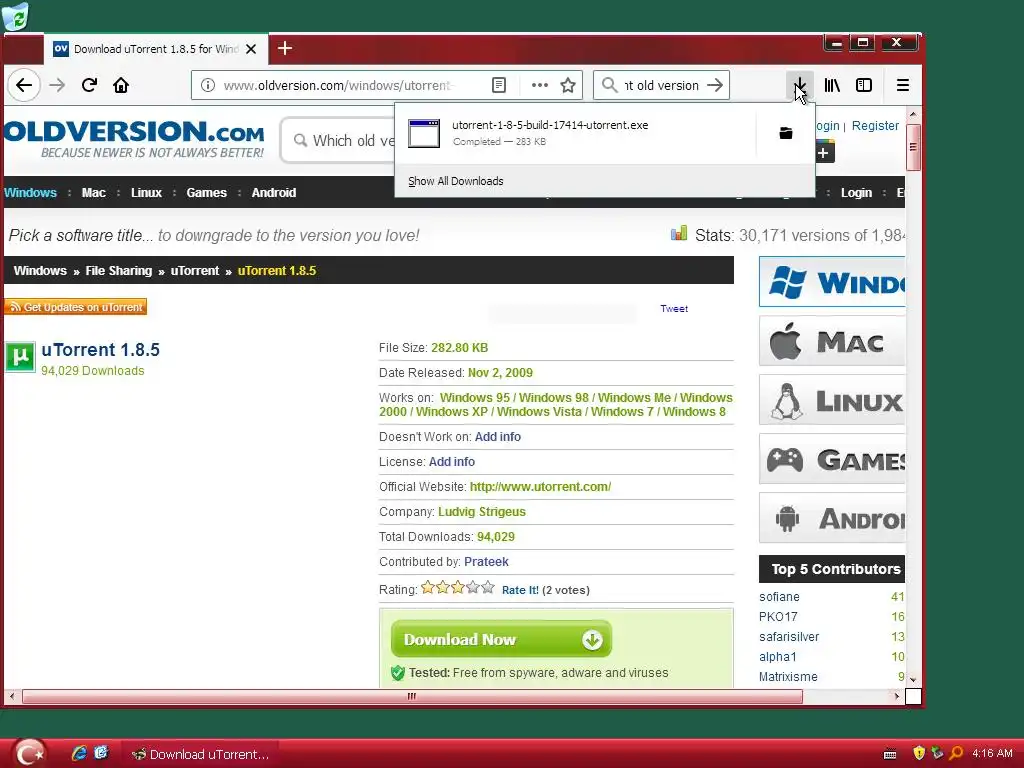Open contributor safarisilver's profile
Screen dimensions: 1024x768
(x=789, y=637)
